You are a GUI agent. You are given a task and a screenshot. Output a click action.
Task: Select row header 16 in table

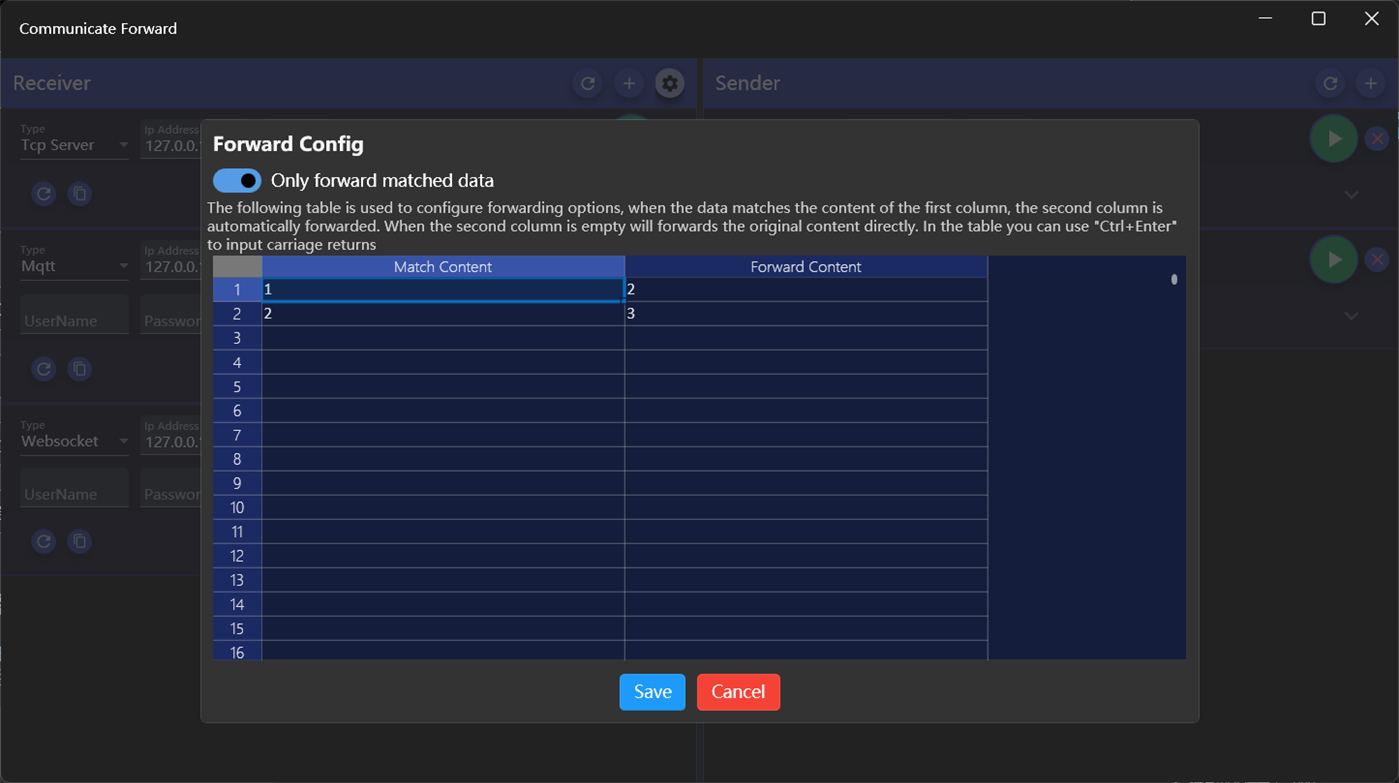tap(237, 652)
